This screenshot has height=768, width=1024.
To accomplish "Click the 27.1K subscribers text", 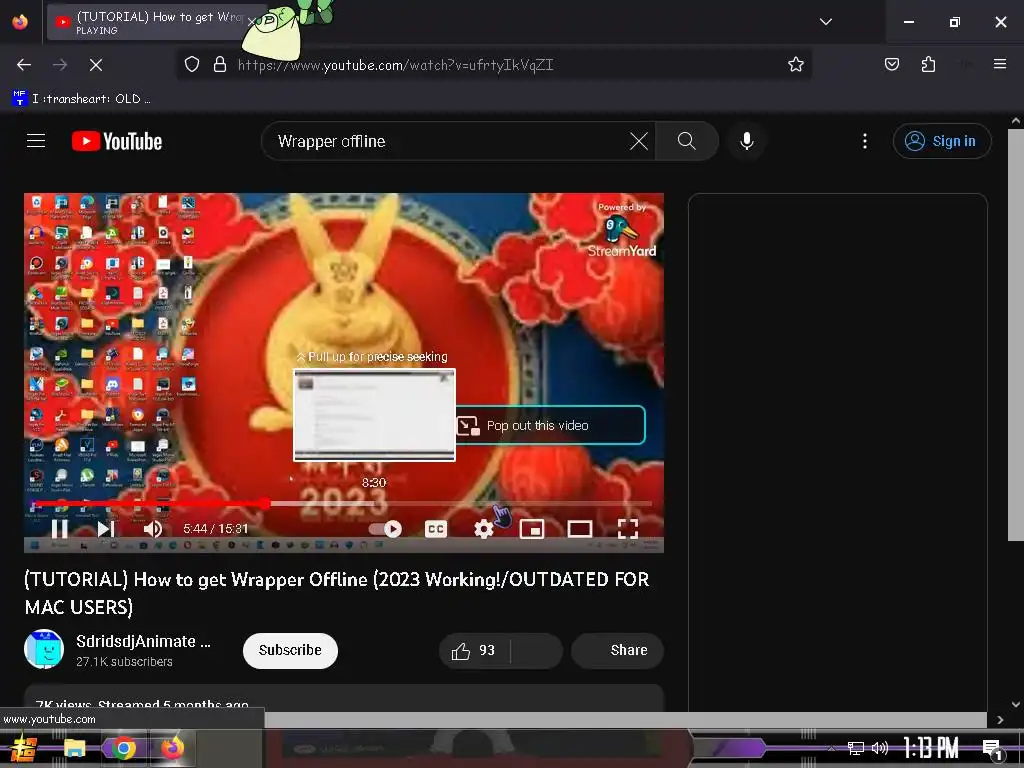I will coord(124,662).
